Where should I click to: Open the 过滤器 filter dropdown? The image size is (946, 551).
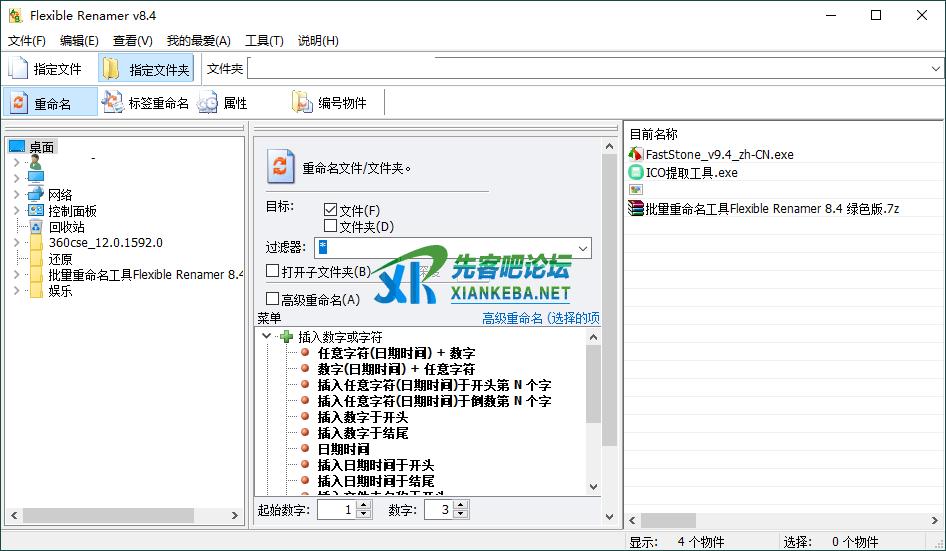[x=584, y=248]
